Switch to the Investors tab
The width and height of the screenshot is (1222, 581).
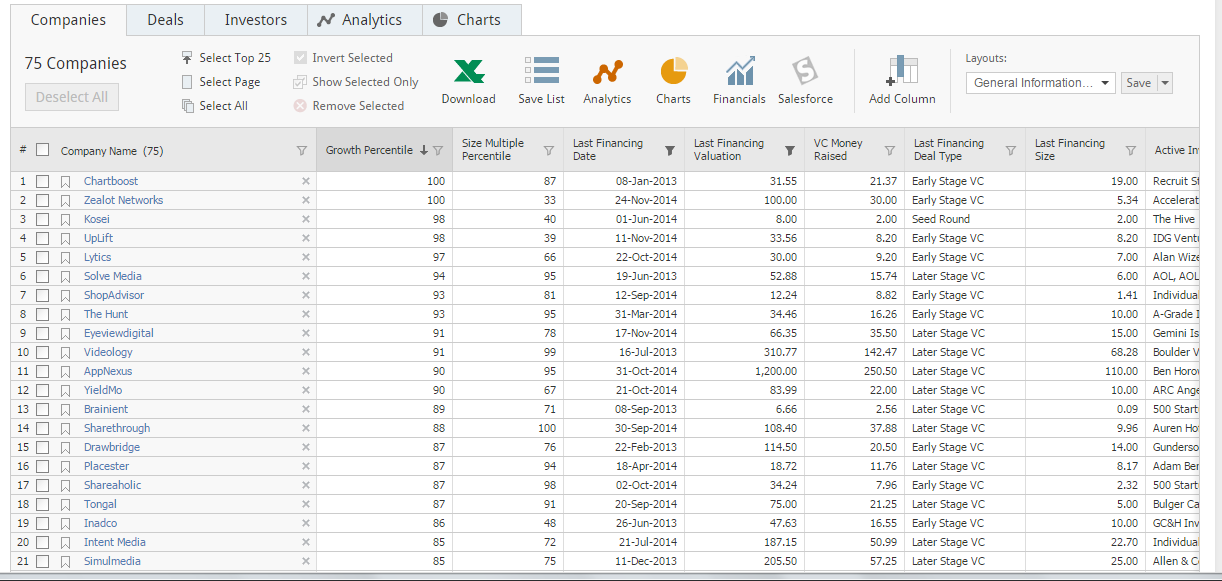tap(256, 20)
